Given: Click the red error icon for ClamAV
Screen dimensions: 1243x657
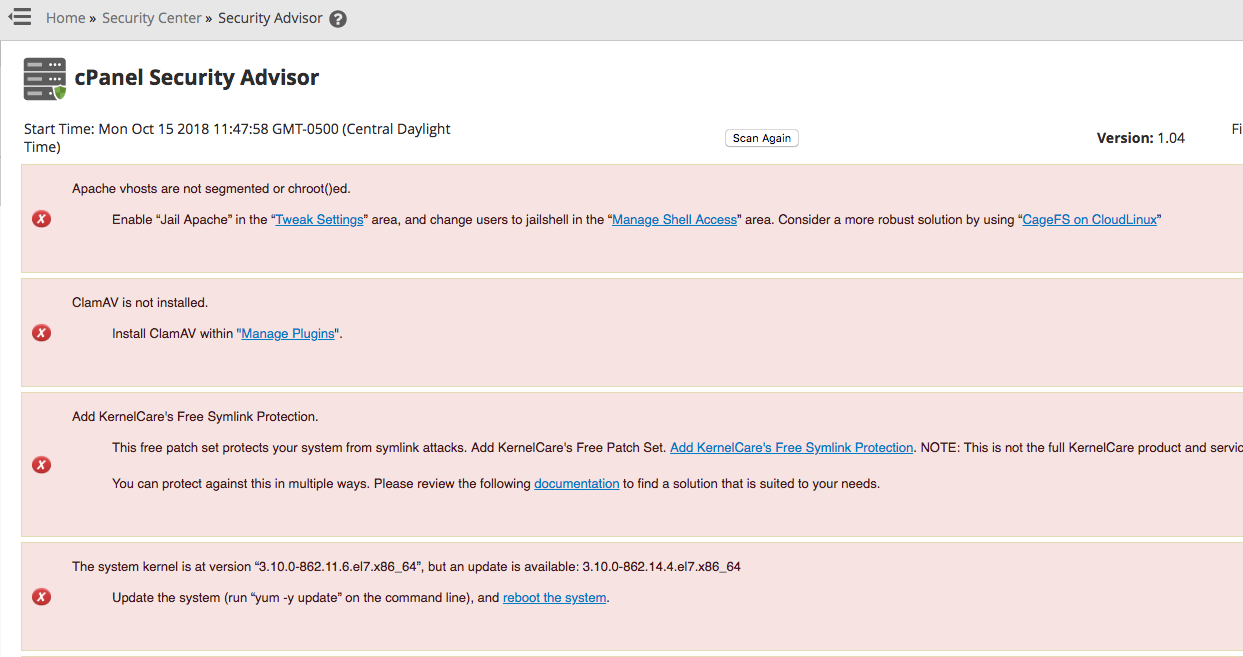Looking at the screenshot, I should 41,333.
